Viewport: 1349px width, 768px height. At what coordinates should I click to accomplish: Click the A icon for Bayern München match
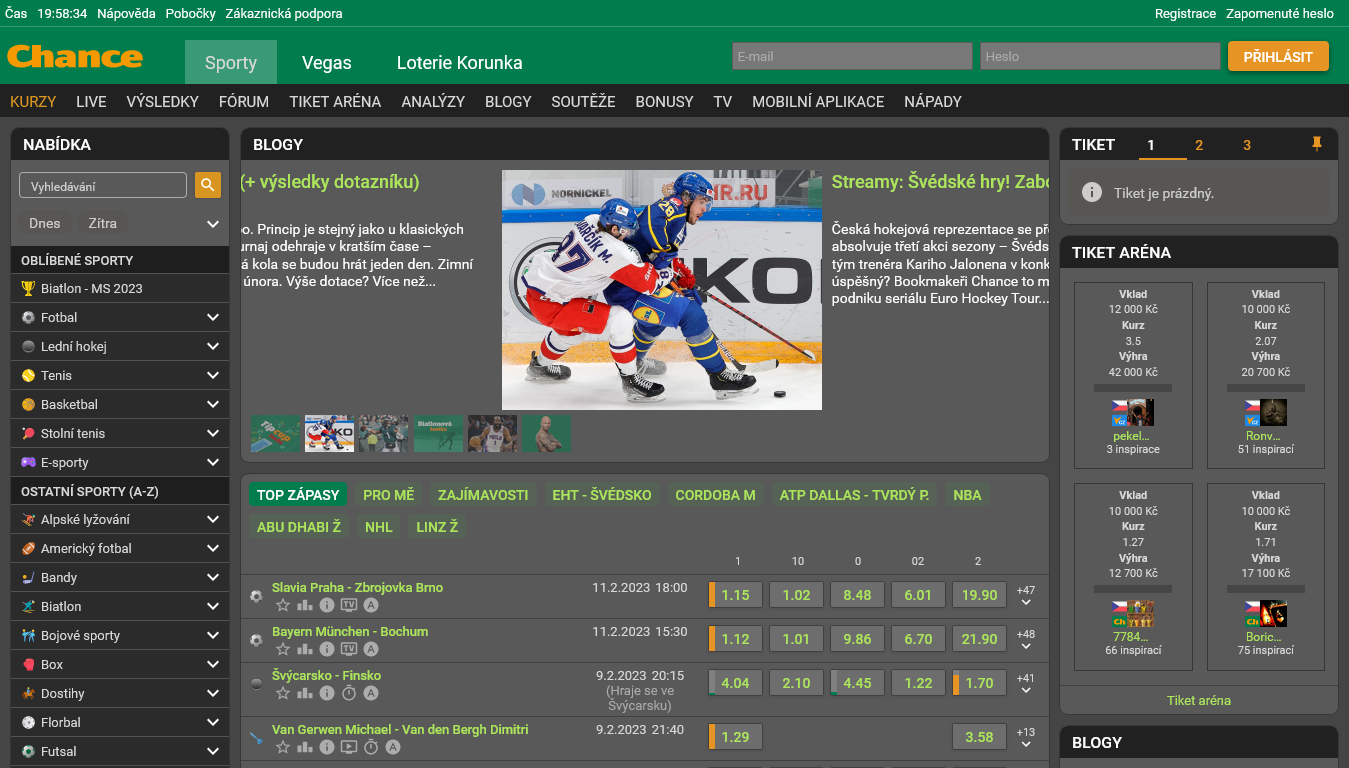pyautogui.click(x=371, y=649)
